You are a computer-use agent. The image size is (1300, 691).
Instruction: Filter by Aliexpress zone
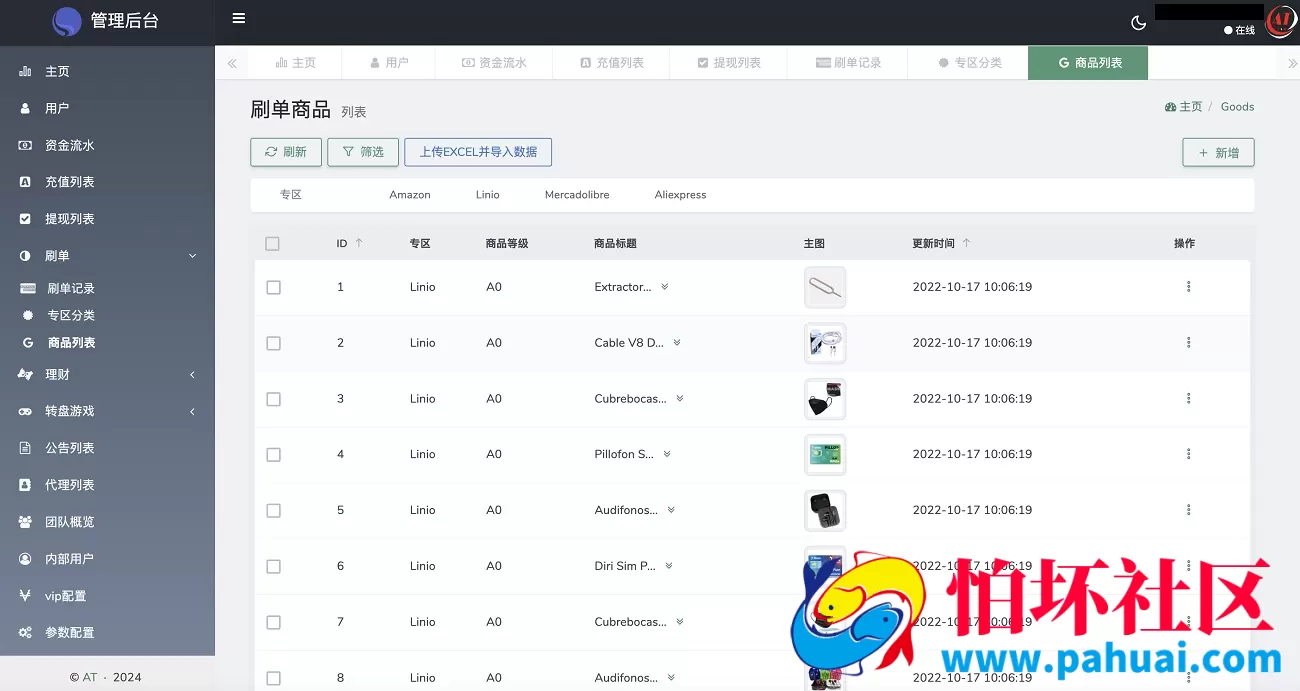point(681,195)
